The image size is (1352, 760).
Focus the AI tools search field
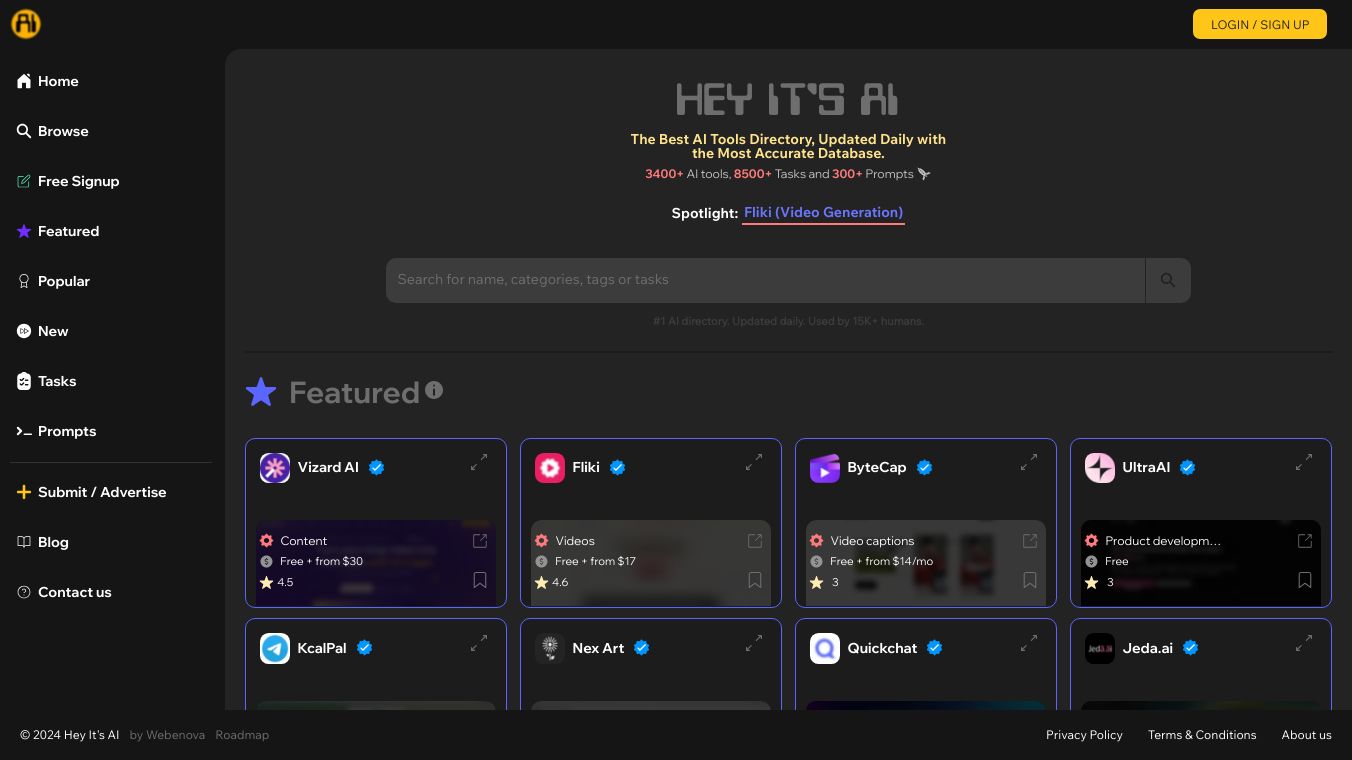(x=765, y=280)
